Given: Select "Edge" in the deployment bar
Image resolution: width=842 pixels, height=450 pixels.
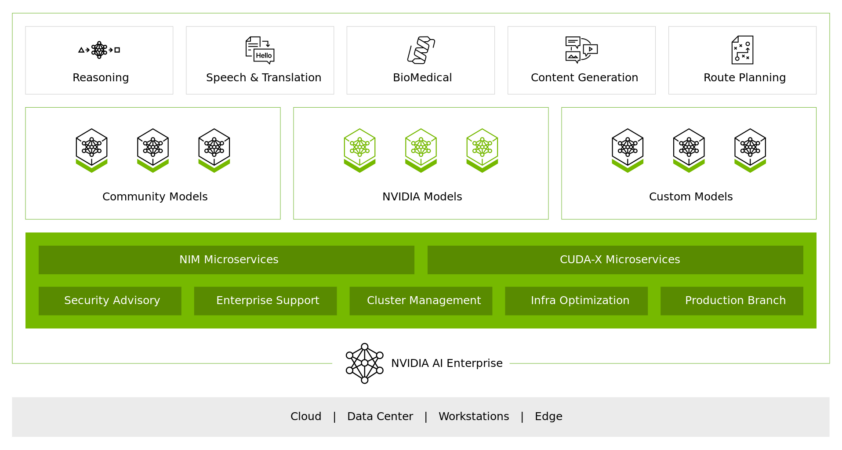Looking at the screenshot, I should click(548, 417).
